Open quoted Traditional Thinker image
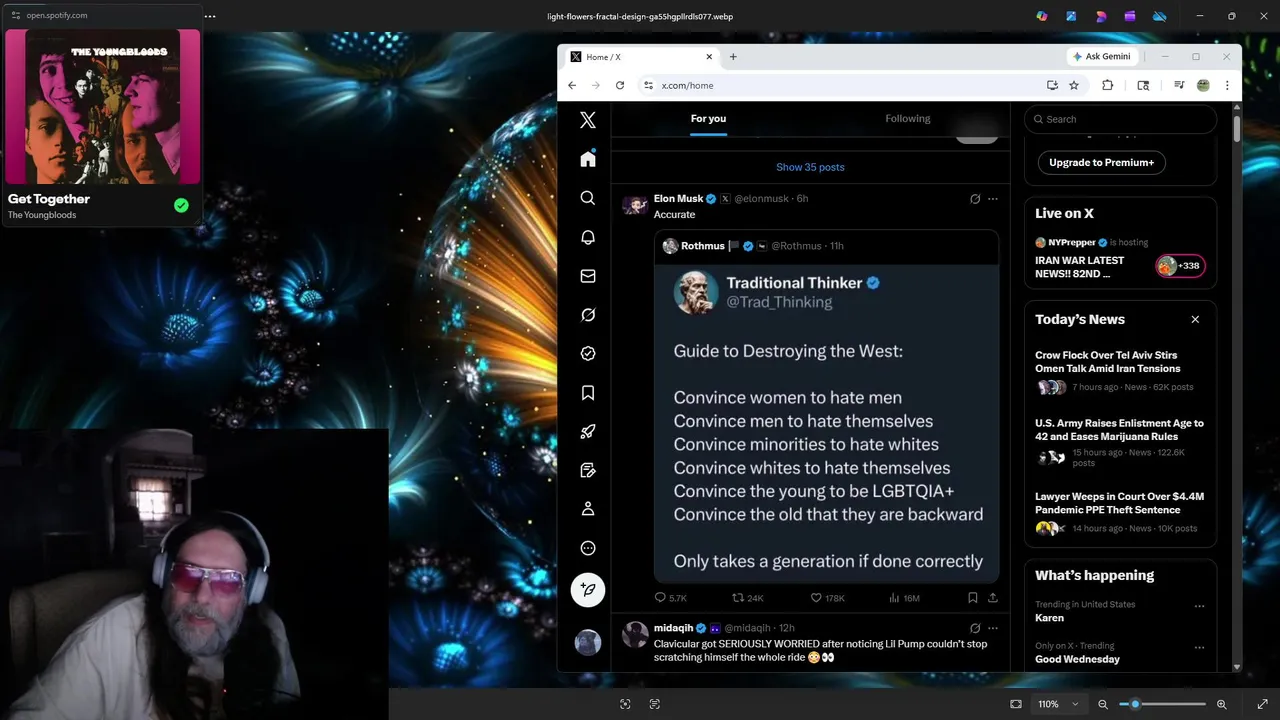This screenshot has width=1280, height=720. pyautogui.click(x=827, y=423)
